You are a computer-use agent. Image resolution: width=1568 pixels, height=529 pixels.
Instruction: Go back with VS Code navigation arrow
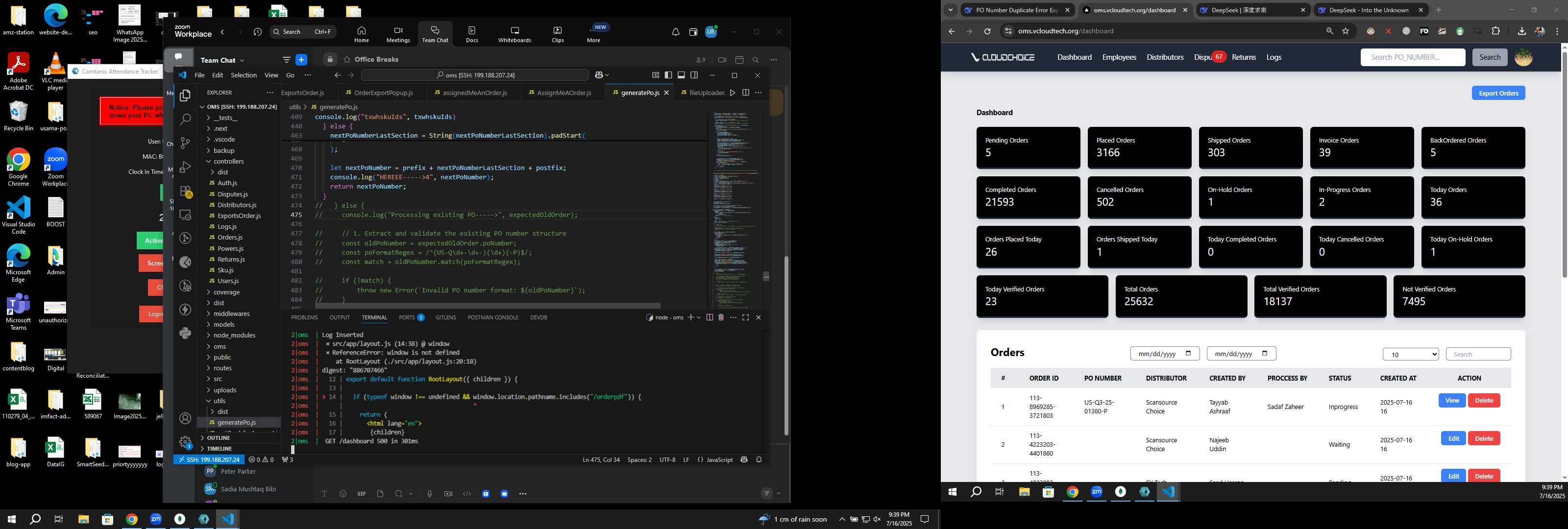pos(337,75)
